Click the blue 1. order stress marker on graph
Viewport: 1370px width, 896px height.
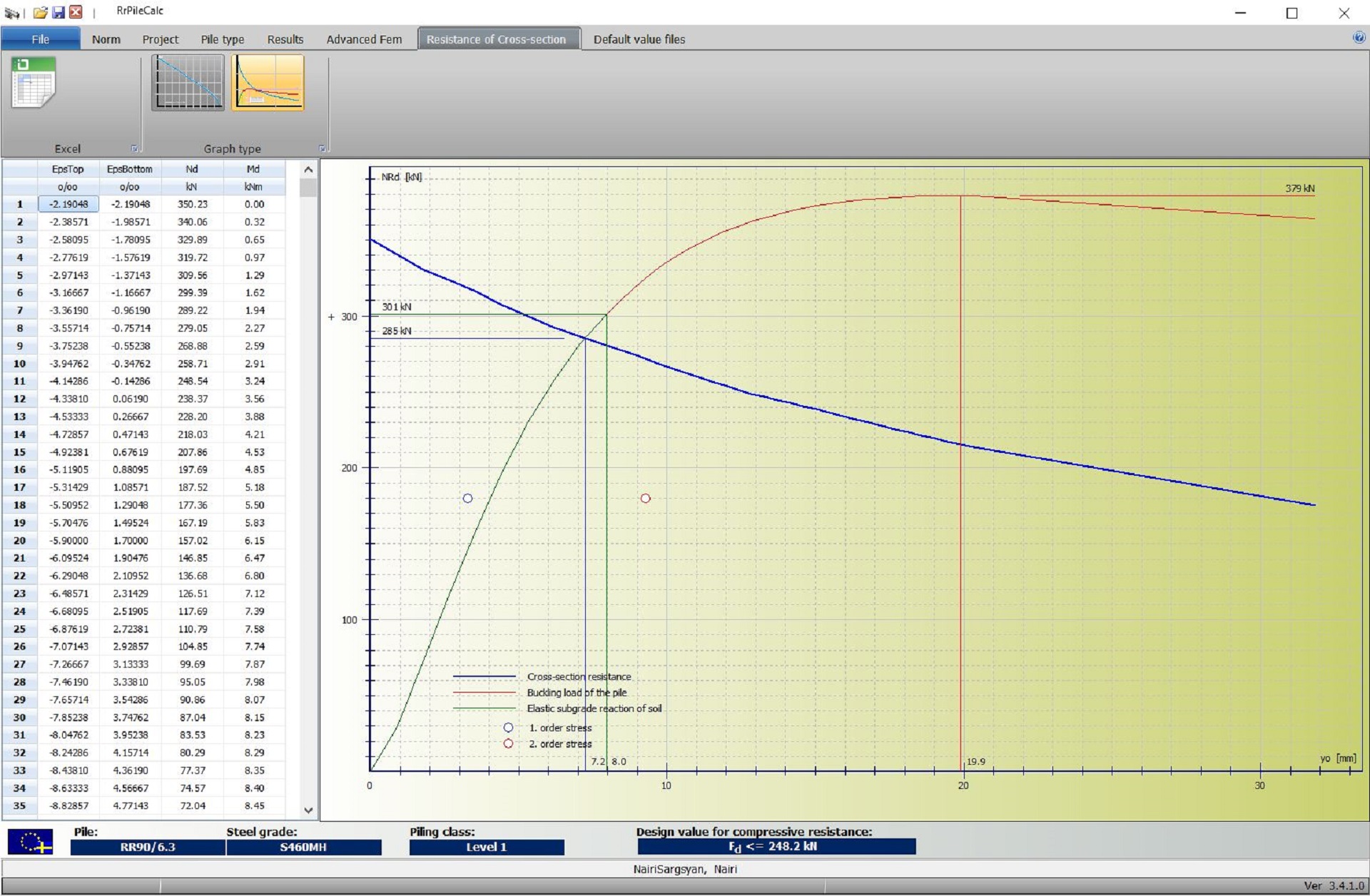coord(467,499)
